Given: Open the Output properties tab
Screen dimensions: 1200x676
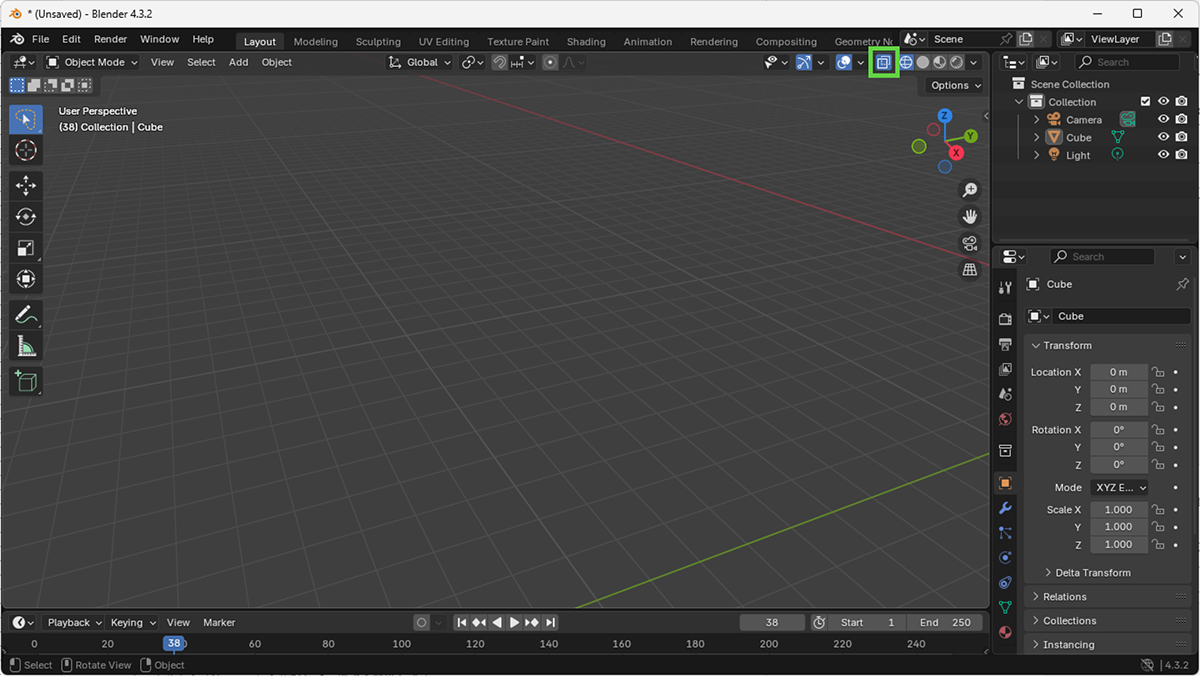Looking at the screenshot, I should point(1005,344).
